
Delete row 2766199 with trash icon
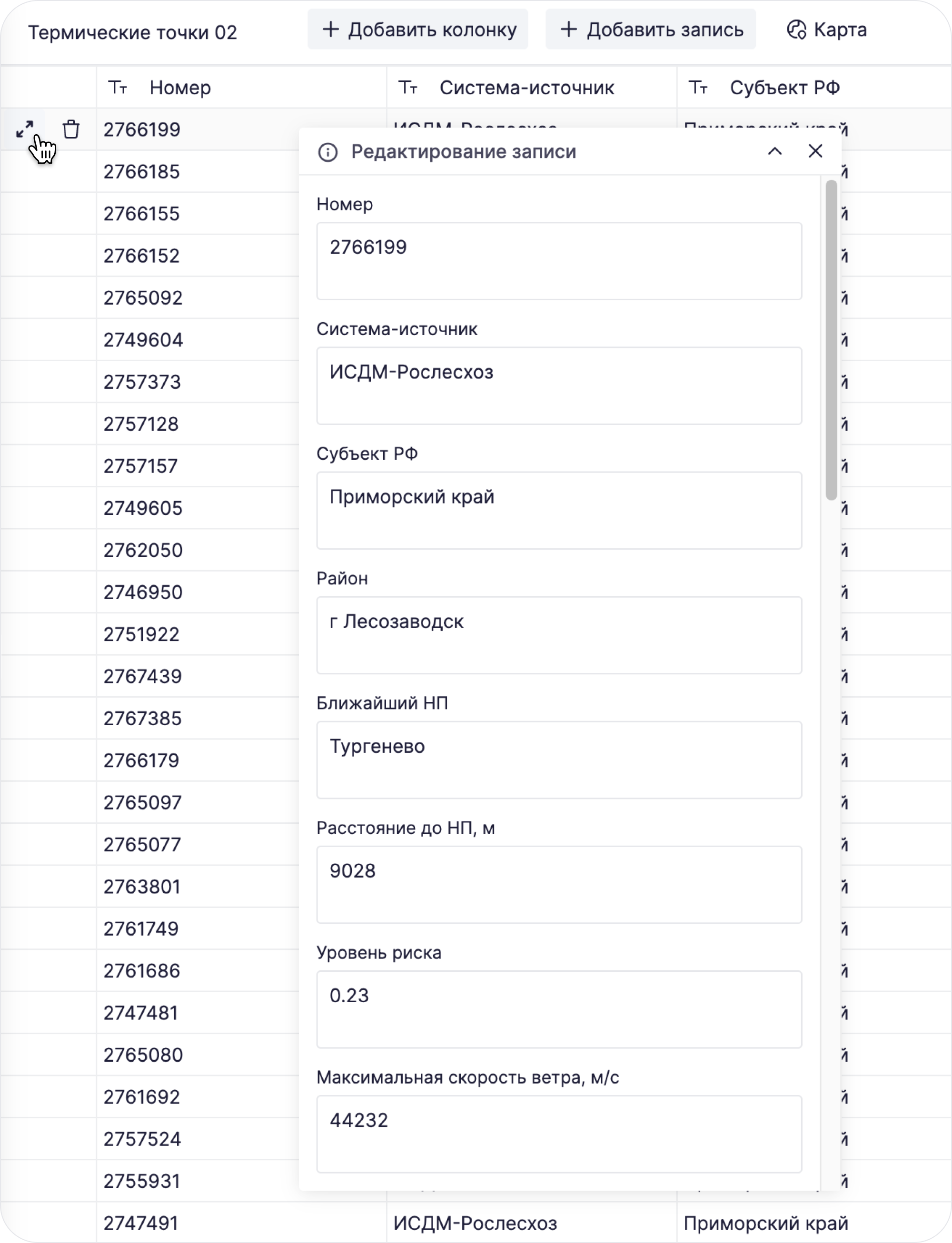[x=71, y=129]
